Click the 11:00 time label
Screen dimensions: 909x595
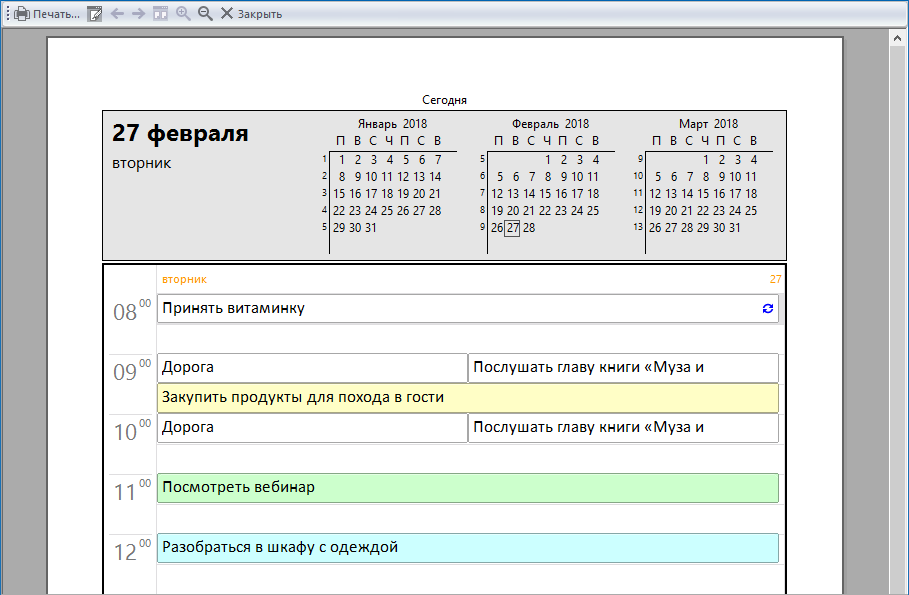click(132, 491)
